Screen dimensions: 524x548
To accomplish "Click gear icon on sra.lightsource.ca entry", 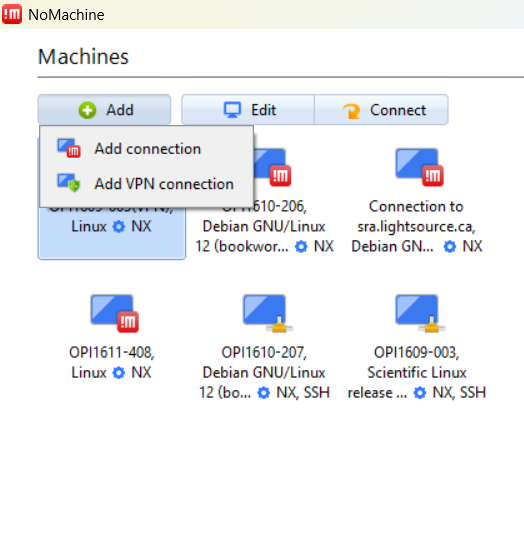I will (450, 247).
